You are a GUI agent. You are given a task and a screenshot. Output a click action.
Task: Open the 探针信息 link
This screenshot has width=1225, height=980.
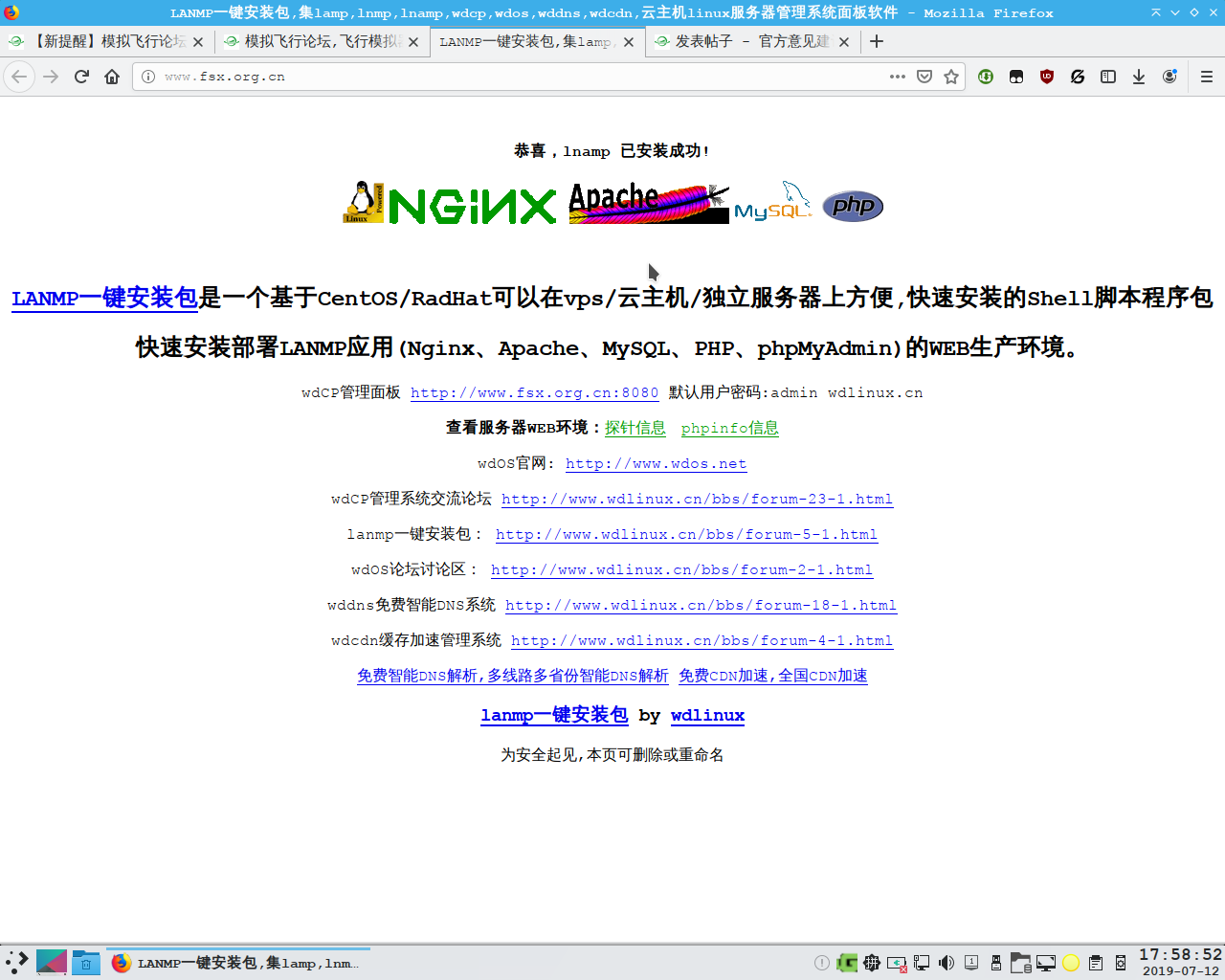635,428
